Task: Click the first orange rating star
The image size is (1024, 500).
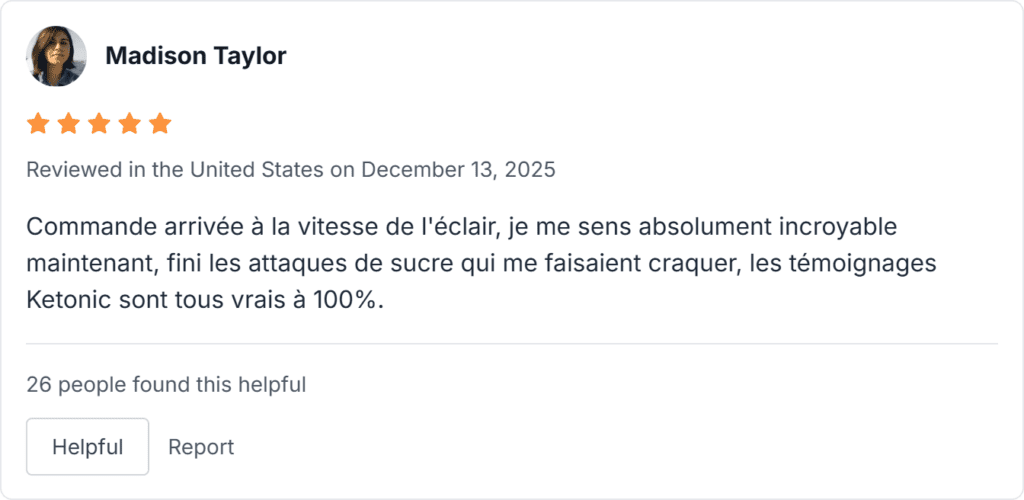Action: click(x=38, y=124)
